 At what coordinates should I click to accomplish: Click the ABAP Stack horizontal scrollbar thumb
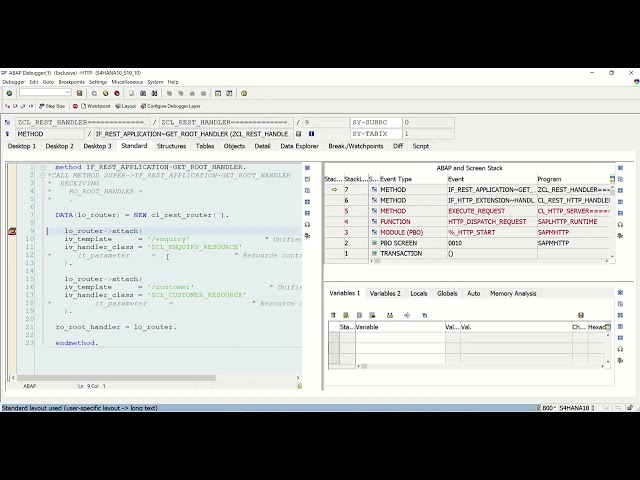click(378, 261)
